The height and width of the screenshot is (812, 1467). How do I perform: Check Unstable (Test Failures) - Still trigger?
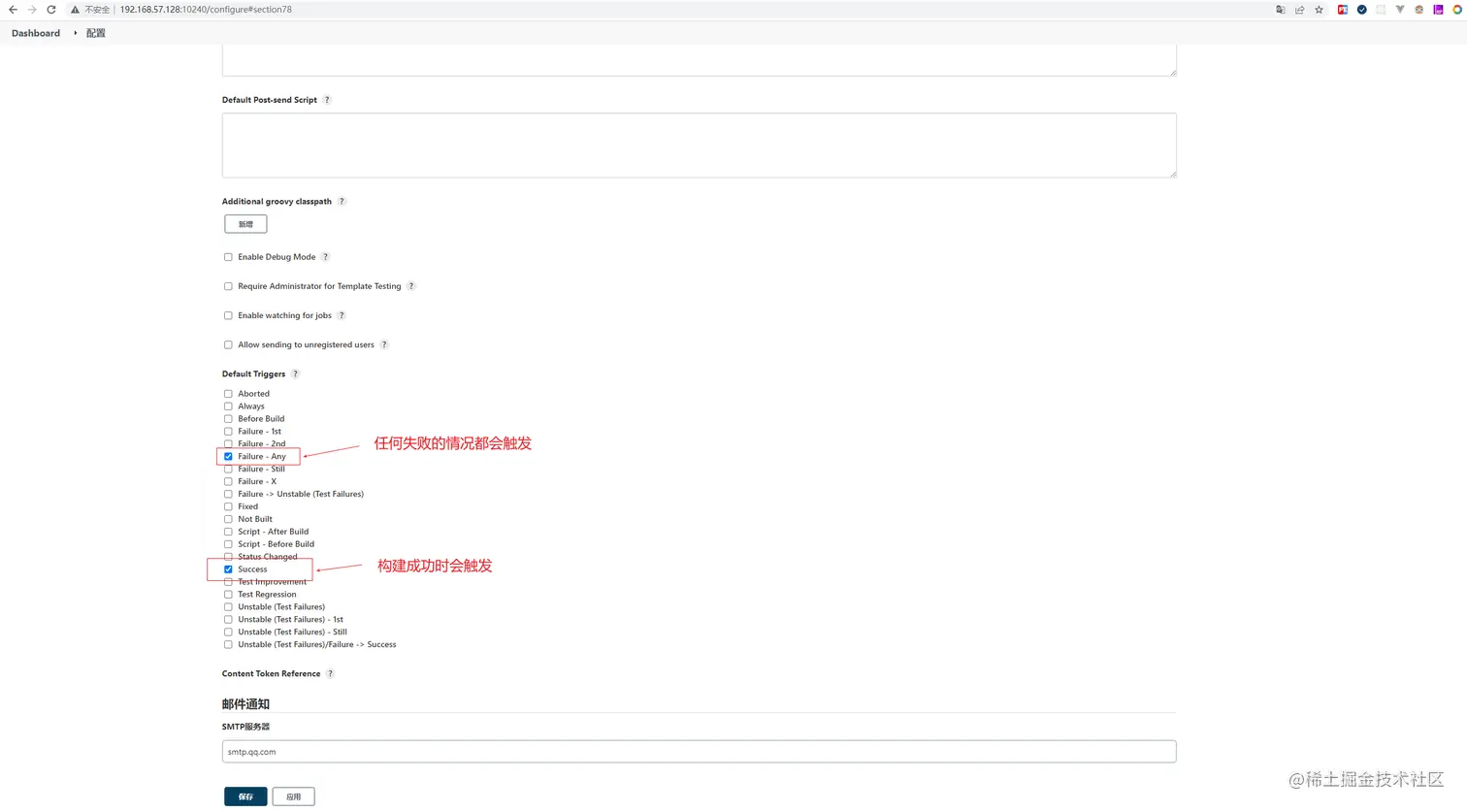pyautogui.click(x=228, y=633)
